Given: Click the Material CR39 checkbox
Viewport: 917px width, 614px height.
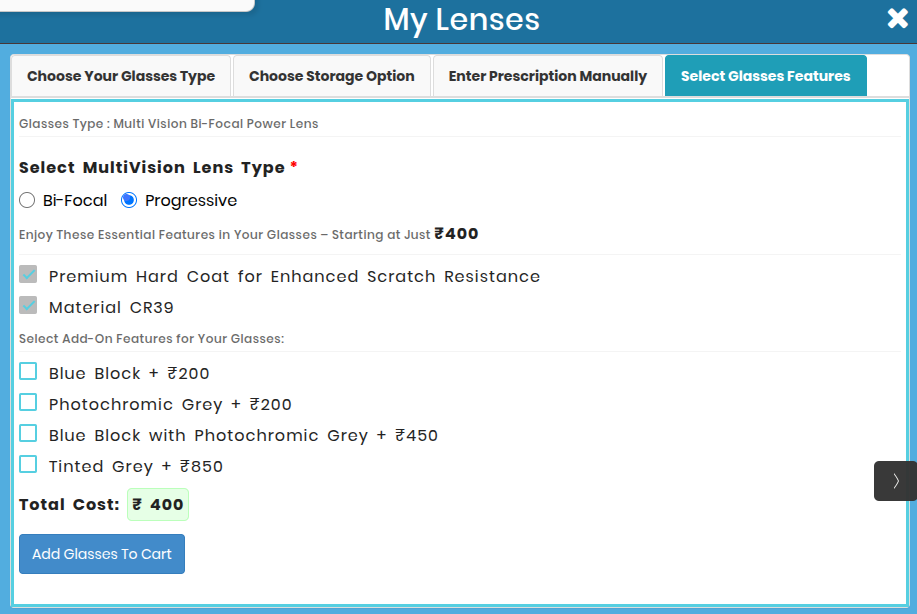Looking at the screenshot, I should point(28,305).
